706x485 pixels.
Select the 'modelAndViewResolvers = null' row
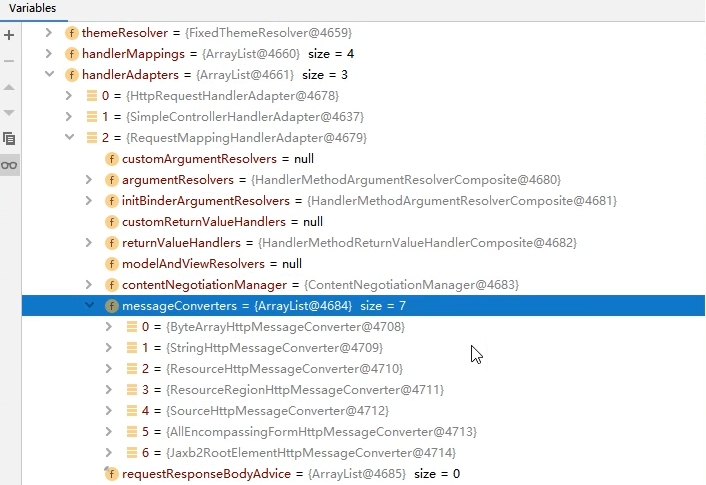point(363,263)
